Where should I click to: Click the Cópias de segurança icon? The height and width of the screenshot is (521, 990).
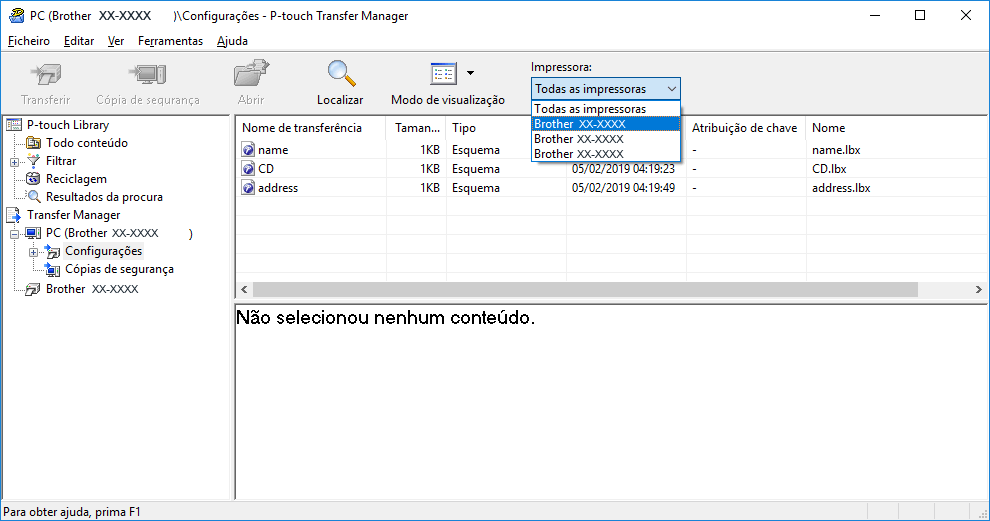pyautogui.click(x=53, y=270)
